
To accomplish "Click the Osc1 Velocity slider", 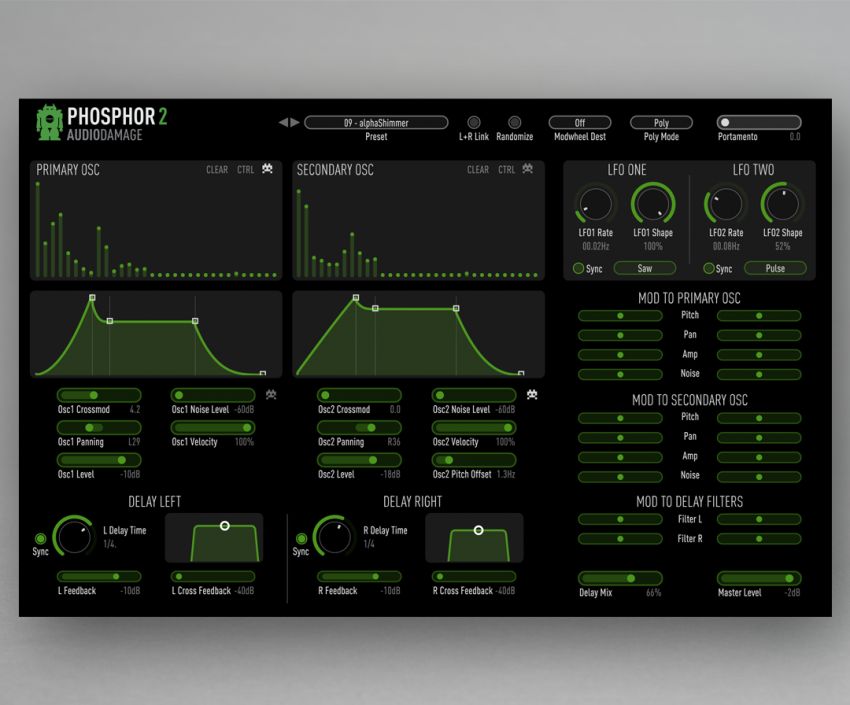I will point(213,428).
